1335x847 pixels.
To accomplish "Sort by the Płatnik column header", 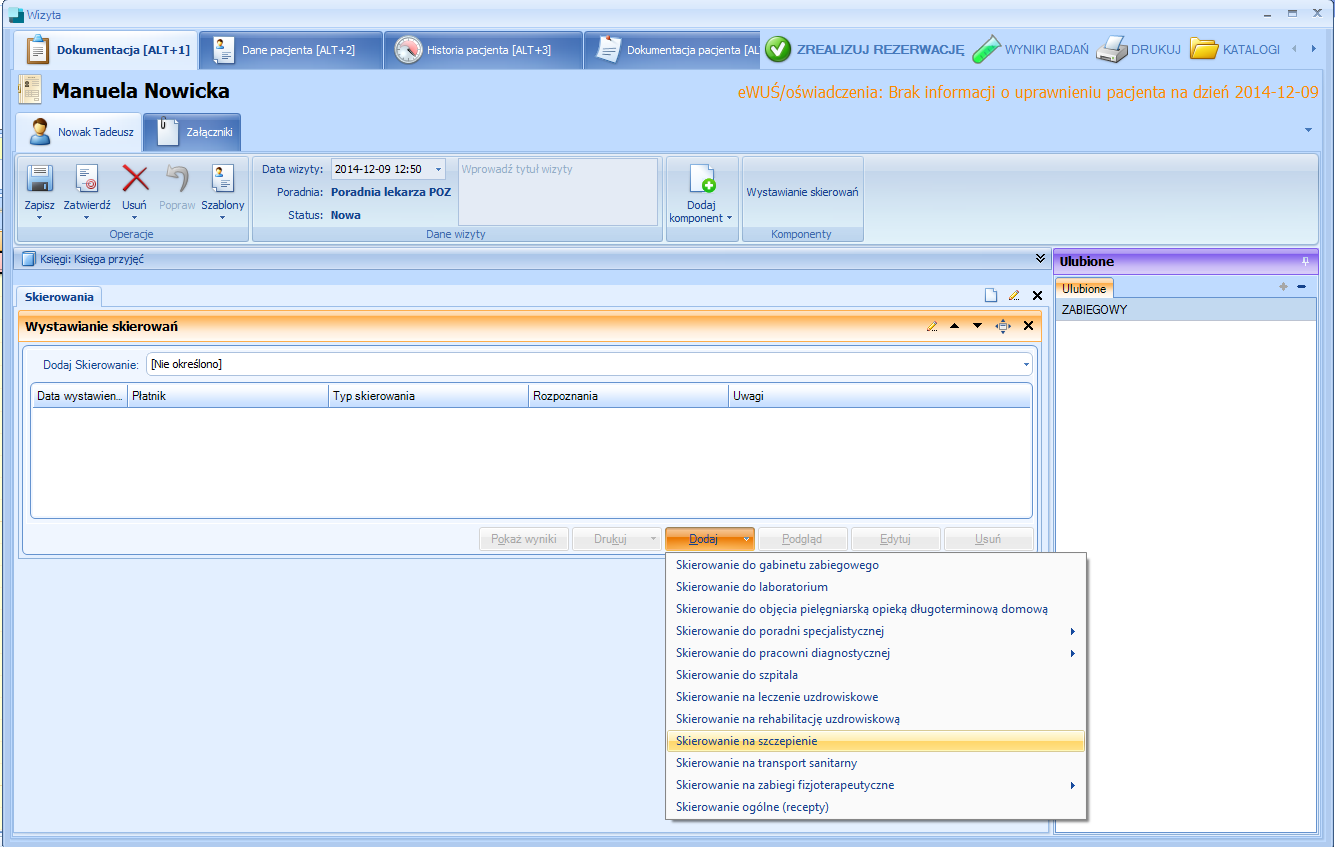I will point(228,396).
